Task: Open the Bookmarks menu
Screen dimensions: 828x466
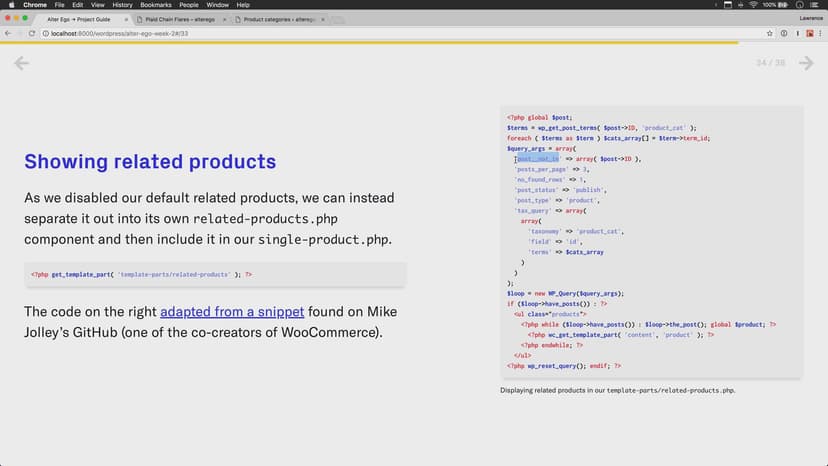Action: (x=156, y=5)
